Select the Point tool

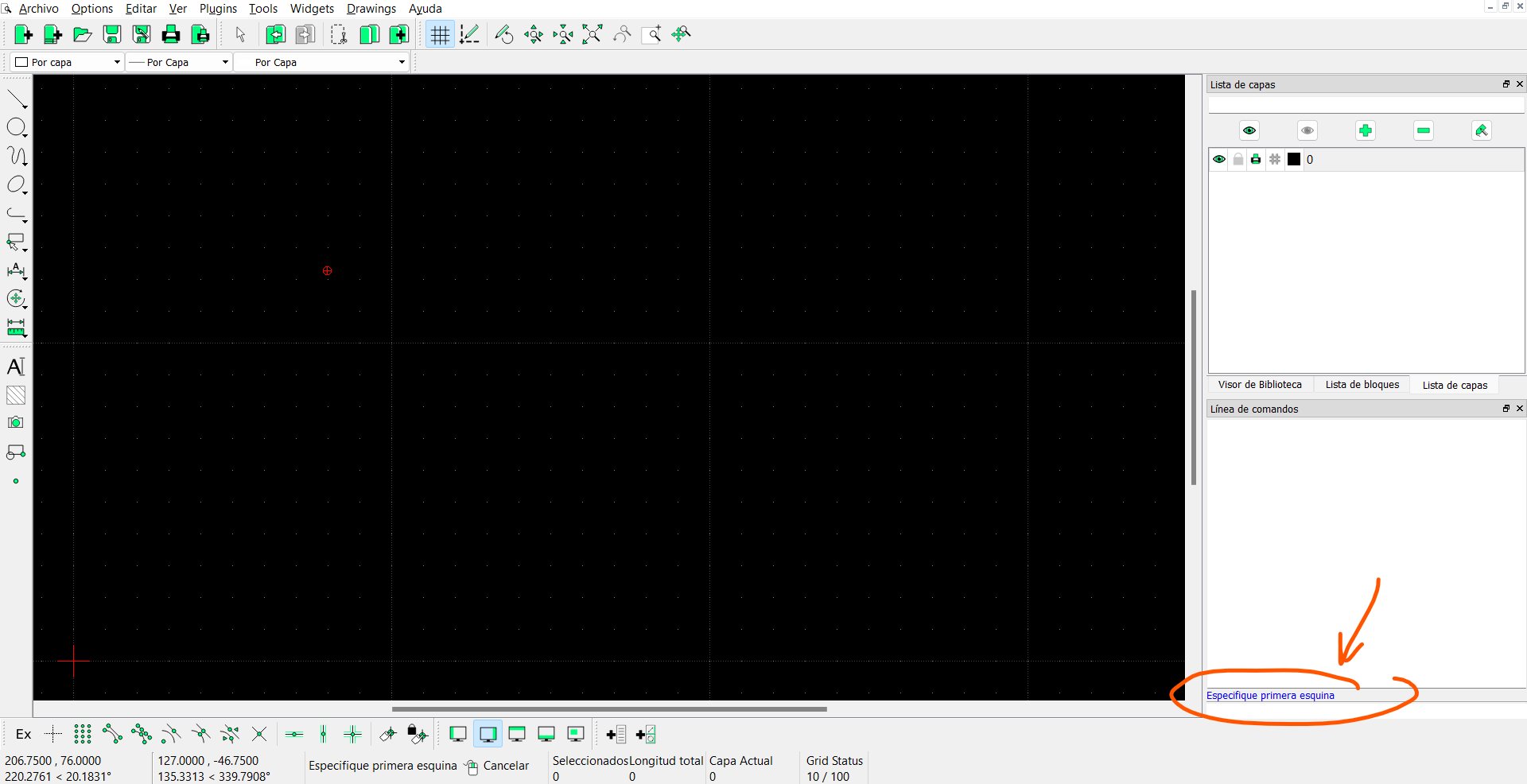(x=16, y=481)
